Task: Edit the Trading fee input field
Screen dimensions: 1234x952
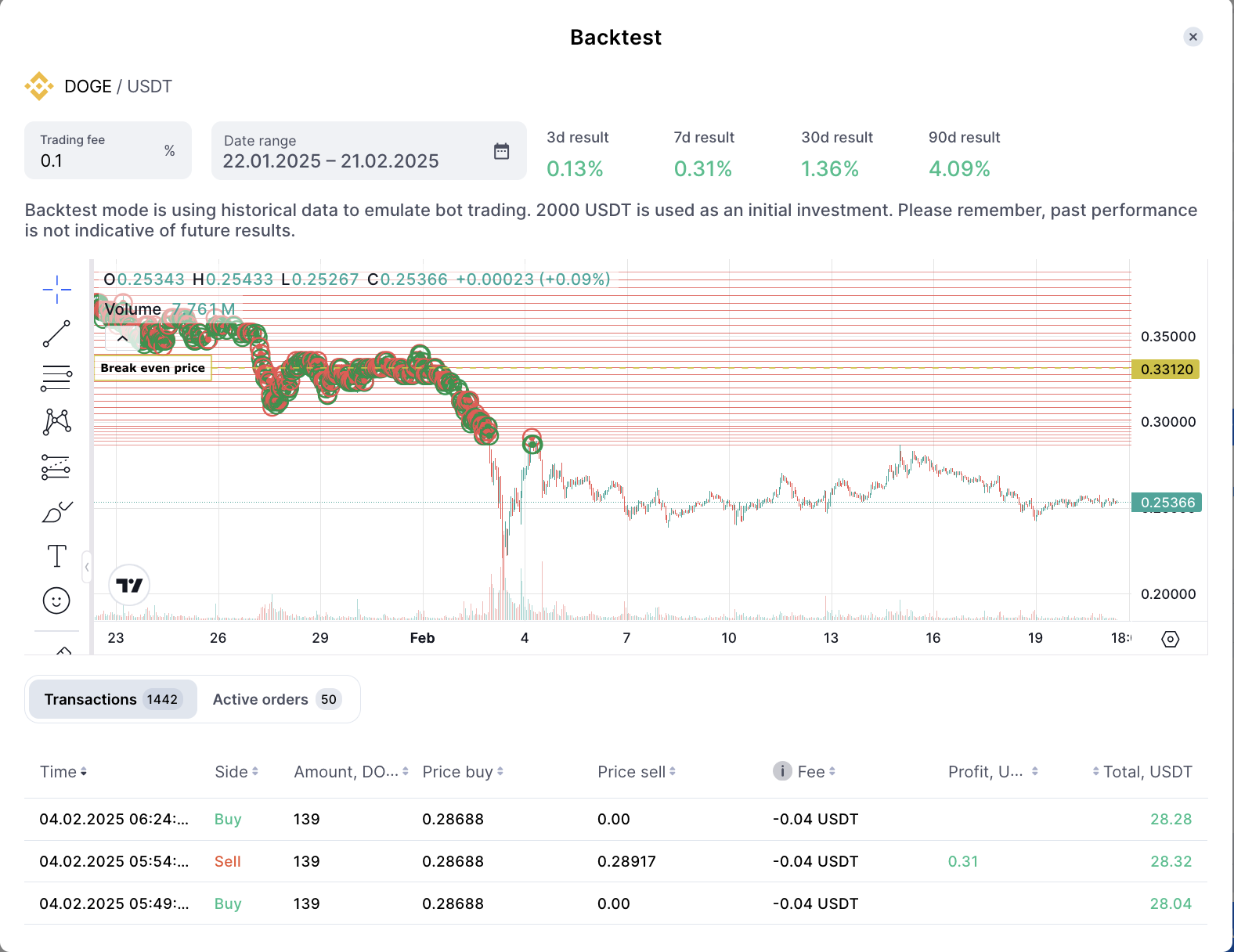Action: pos(98,160)
